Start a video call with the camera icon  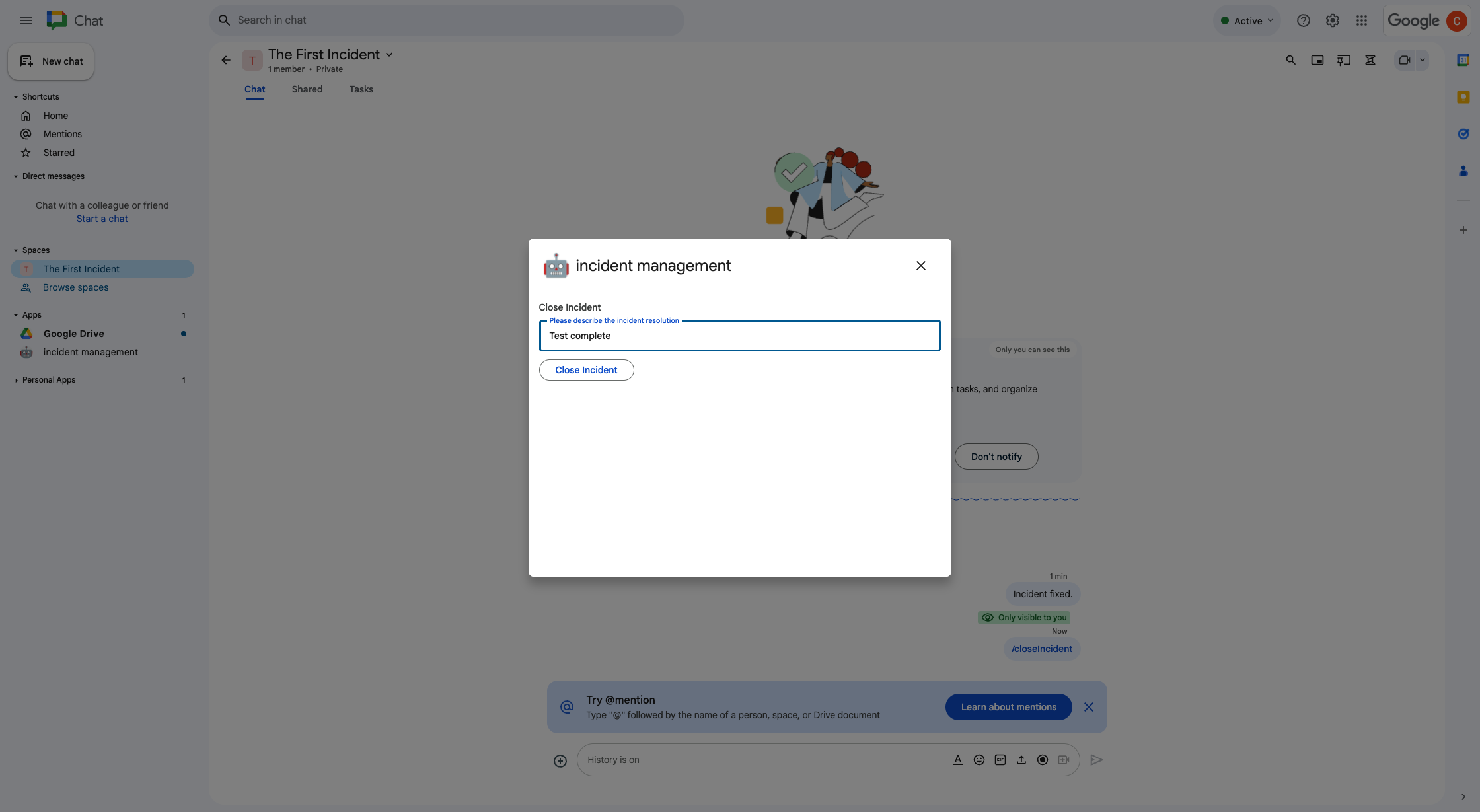pyautogui.click(x=1405, y=60)
